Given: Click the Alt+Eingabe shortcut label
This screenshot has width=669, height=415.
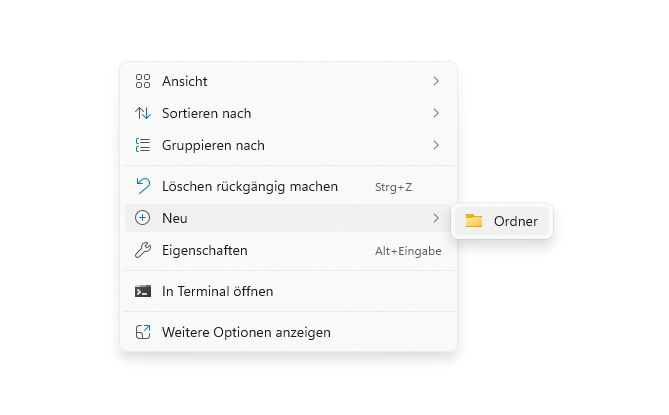Looking at the screenshot, I should (x=408, y=251).
